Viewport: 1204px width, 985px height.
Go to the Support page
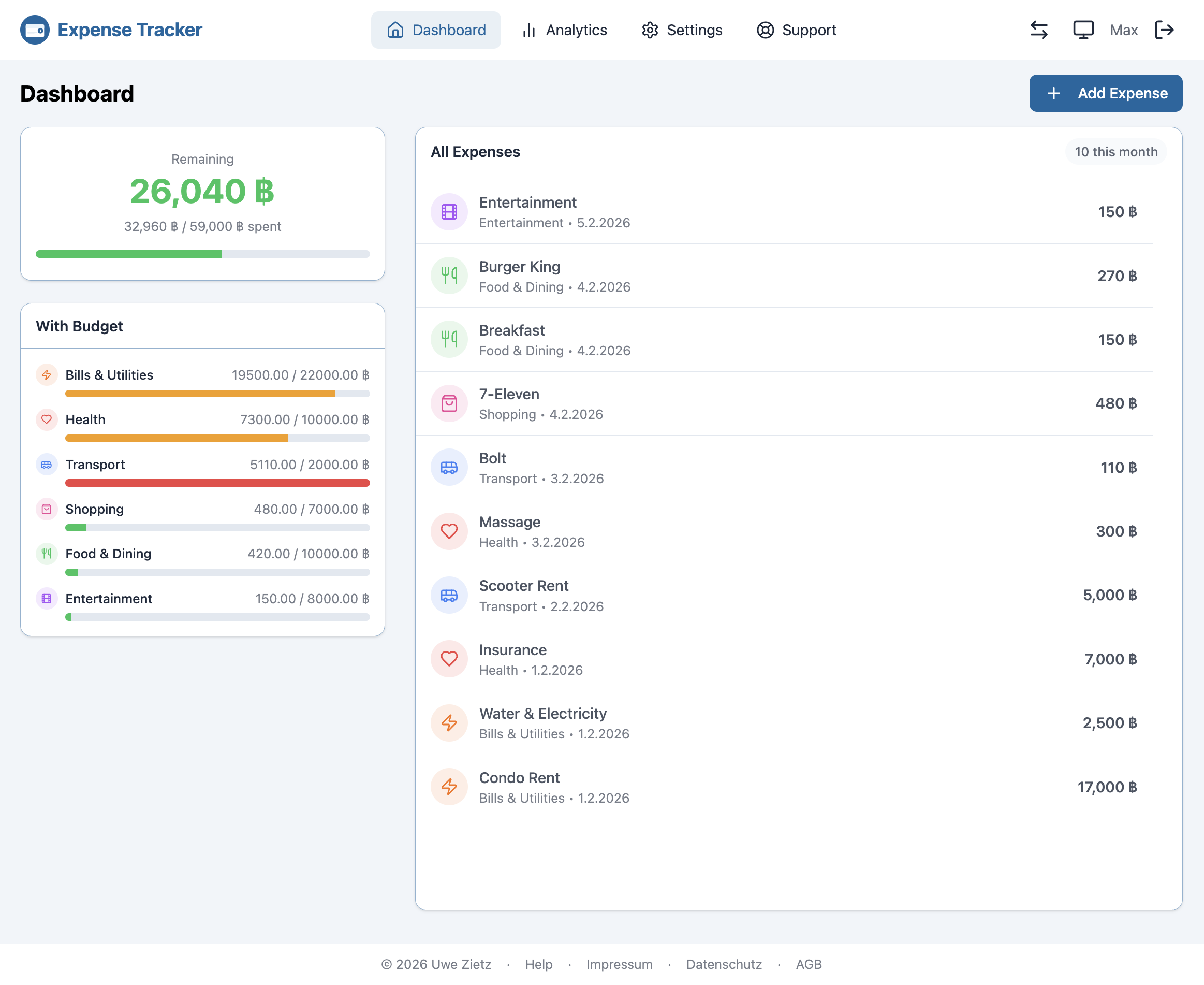(x=796, y=30)
